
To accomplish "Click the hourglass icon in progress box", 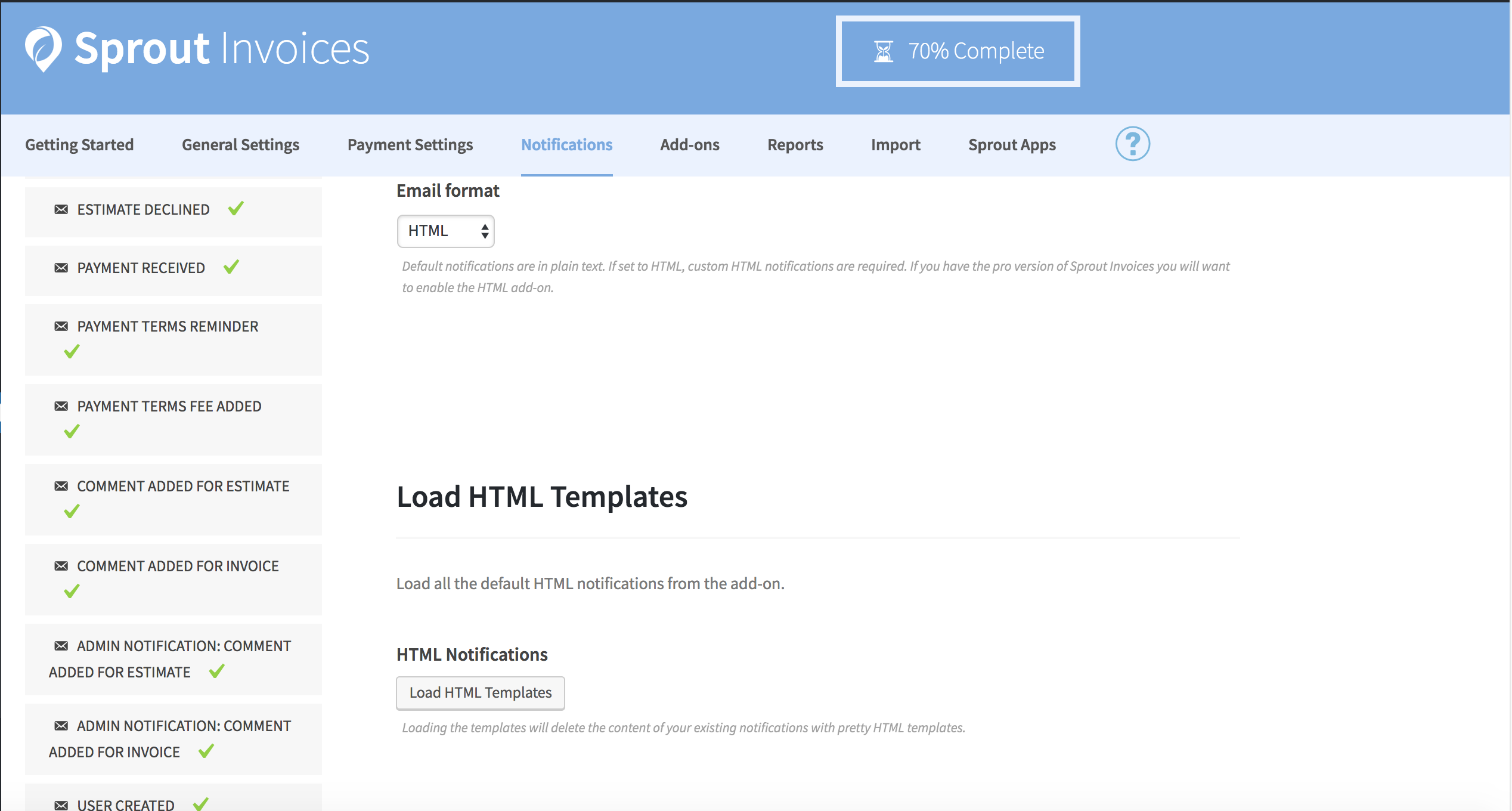I will pos(883,51).
